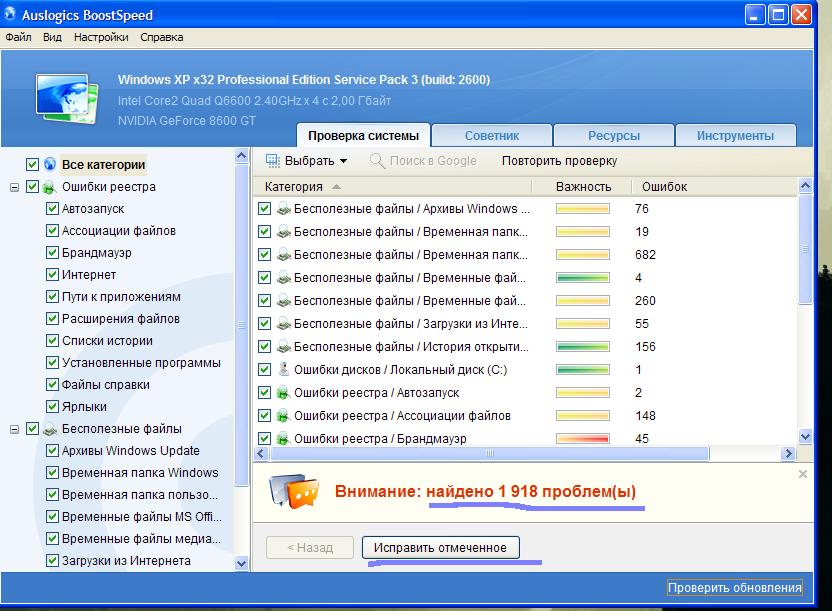Image resolution: width=832 pixels, height=611 pixels.
Task: Uncheck the Ошибки реестра / Автозапуск row checkbox
Action: coord(265,393)
